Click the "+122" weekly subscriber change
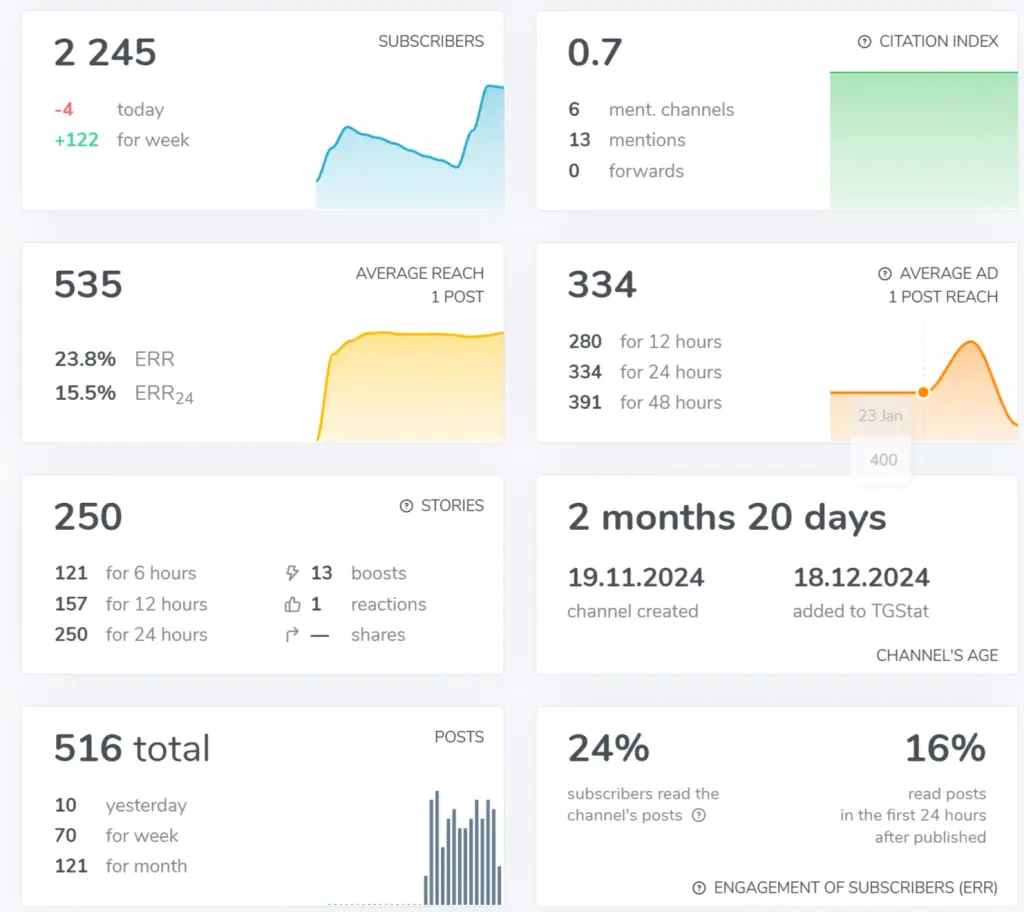The image size is (1024, 912). point(76,140)
